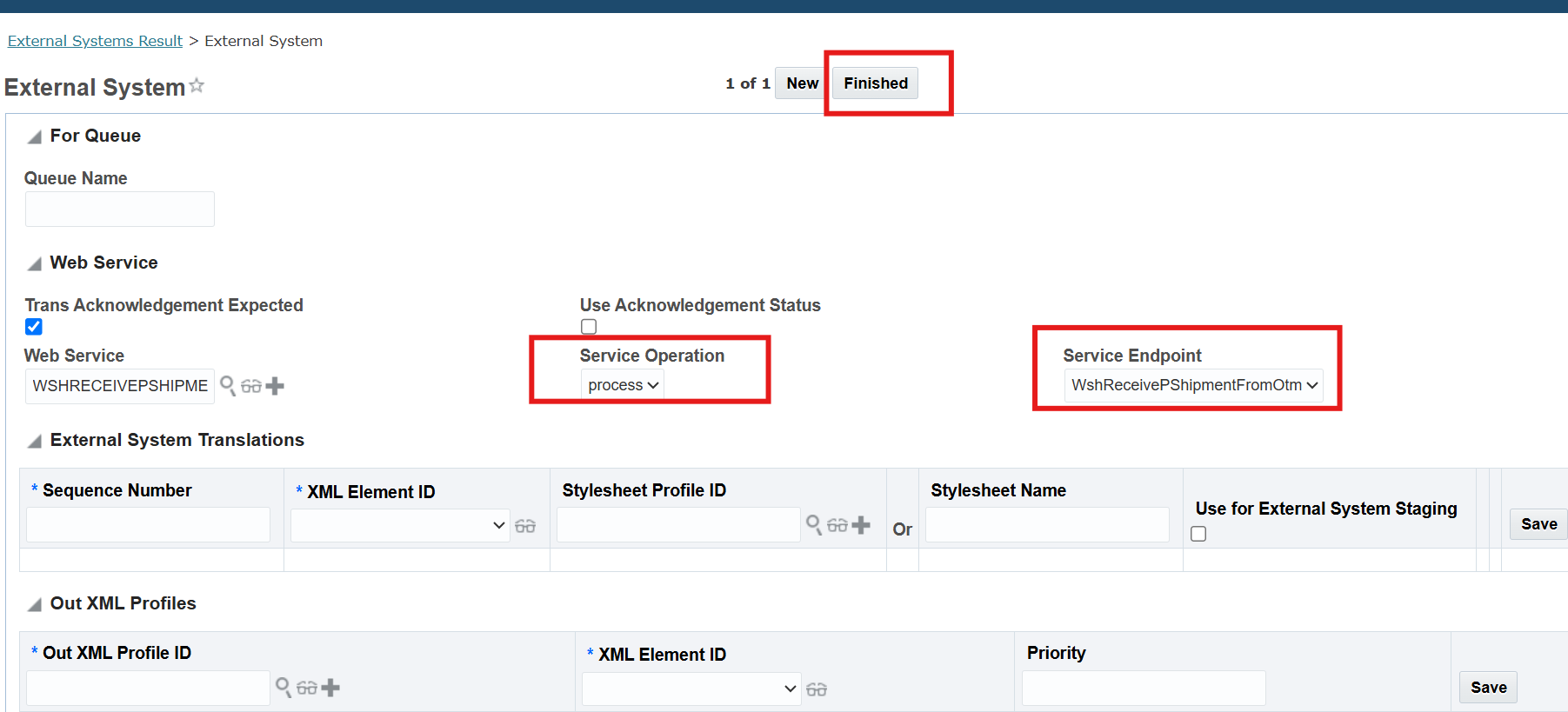
Task: Save the External System Translations row
Action: click(x=1538, y=524)
